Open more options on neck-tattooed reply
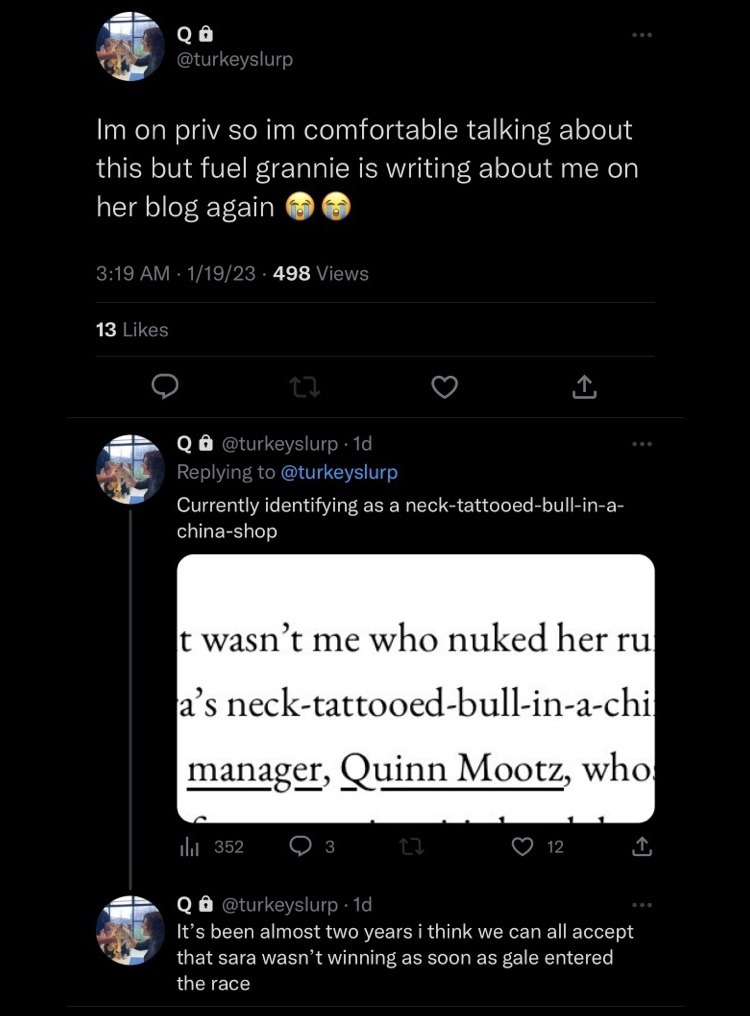The height and width of the screenshot is (1016, 750). tap(642, 443)
